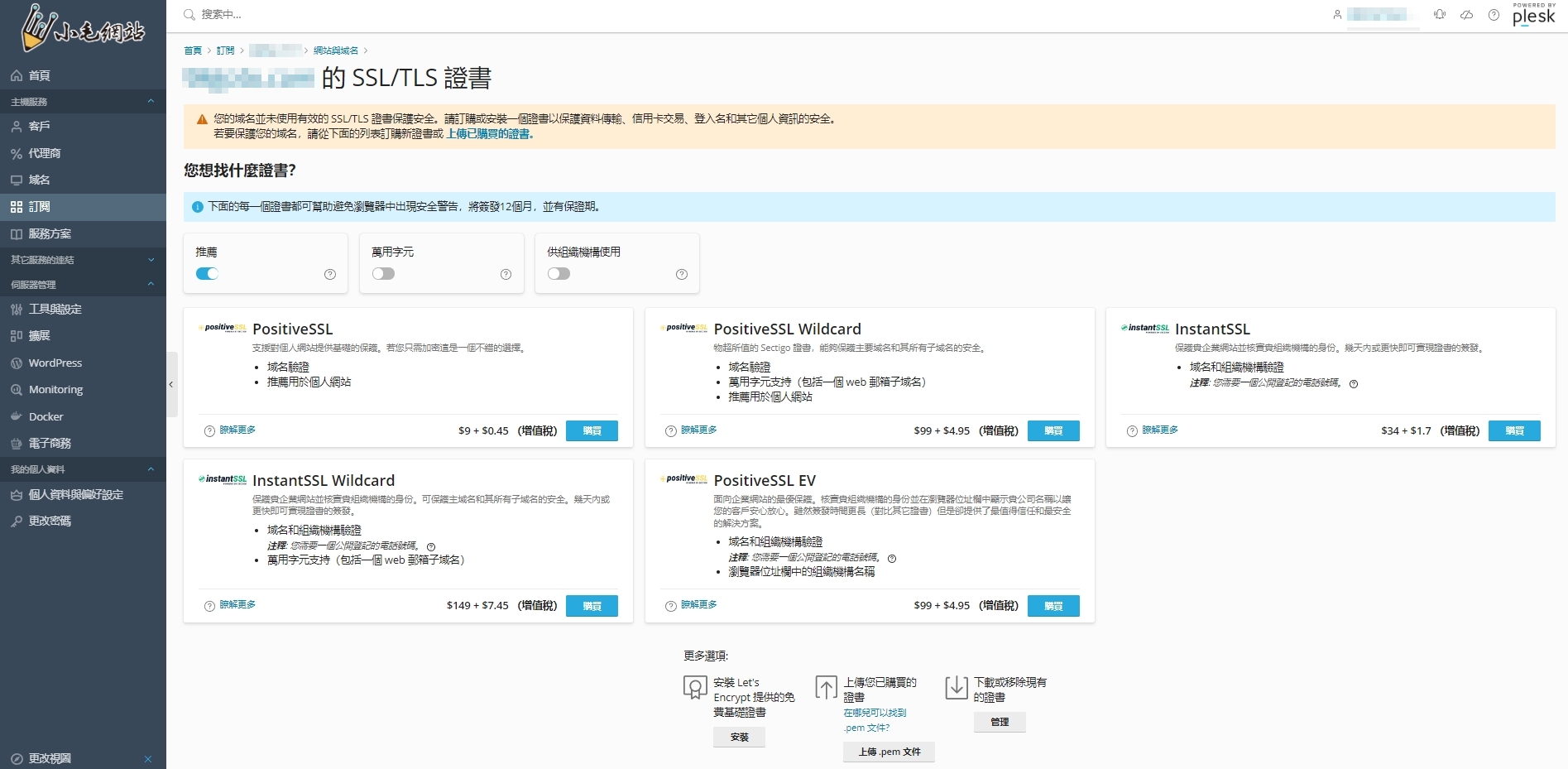Click the upload certificate arrow icon
The width and height of the screenshot is (1568, 769).
pyautogui.click(x=826, y=687)
